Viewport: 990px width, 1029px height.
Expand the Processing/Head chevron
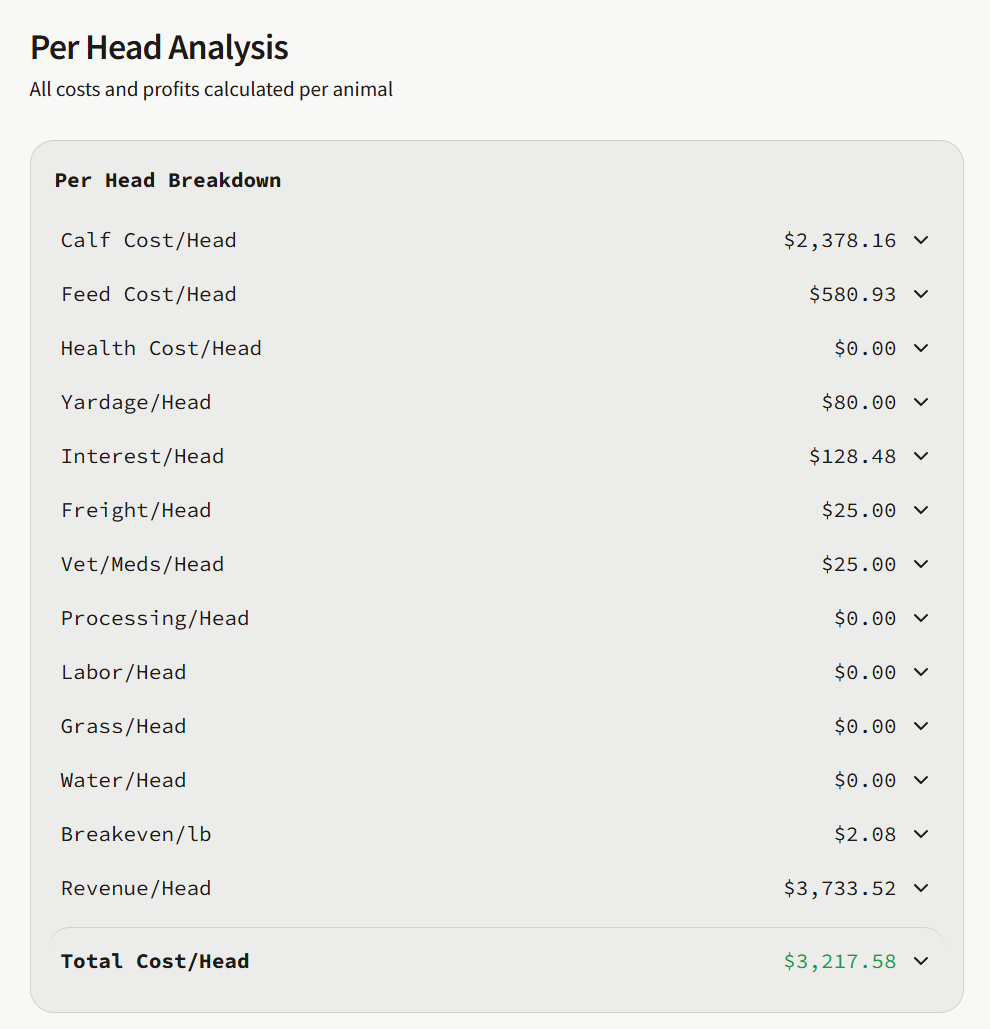coord(921,618)
